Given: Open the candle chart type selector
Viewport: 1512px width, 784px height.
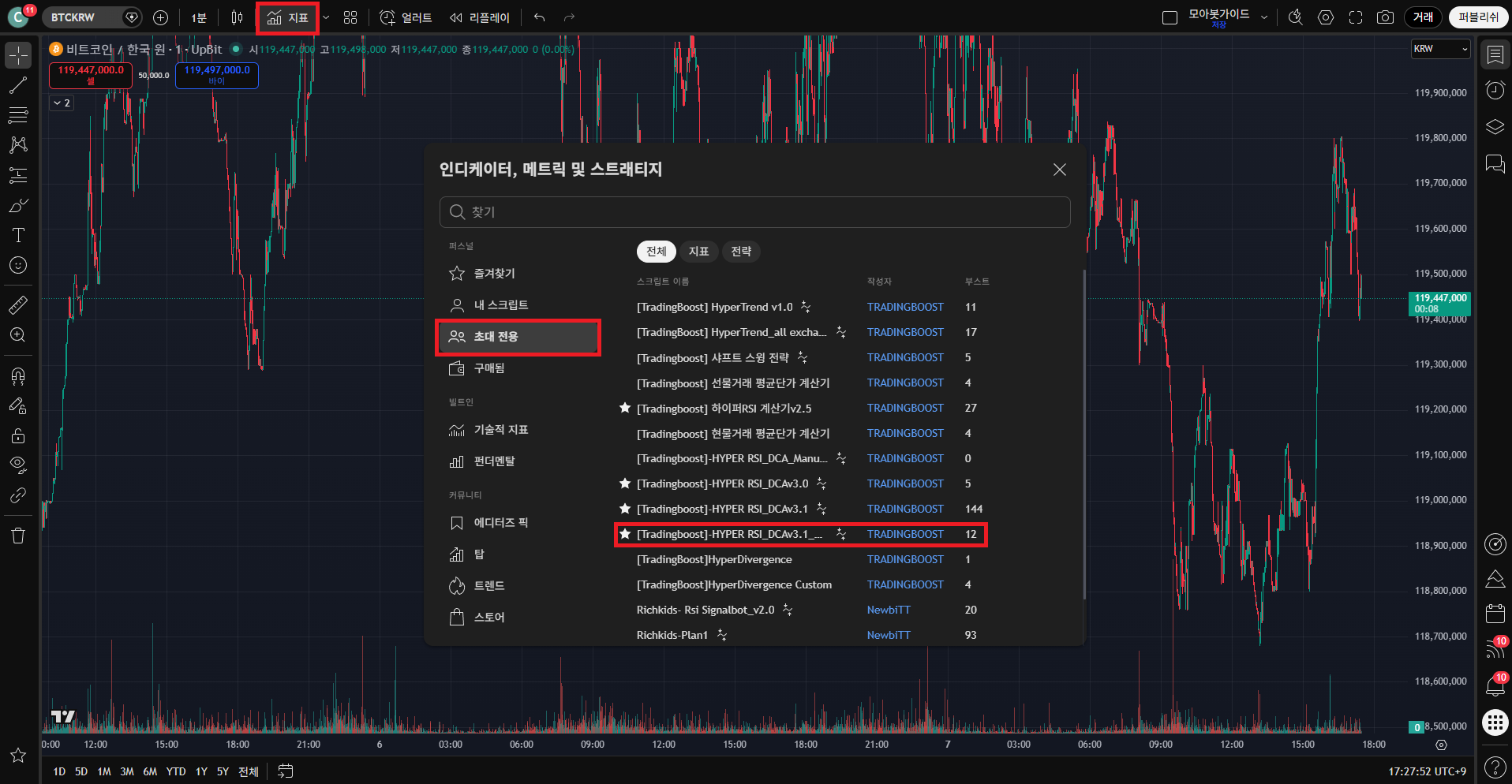Looking at the screenshot, I should (x=237, y=17).
